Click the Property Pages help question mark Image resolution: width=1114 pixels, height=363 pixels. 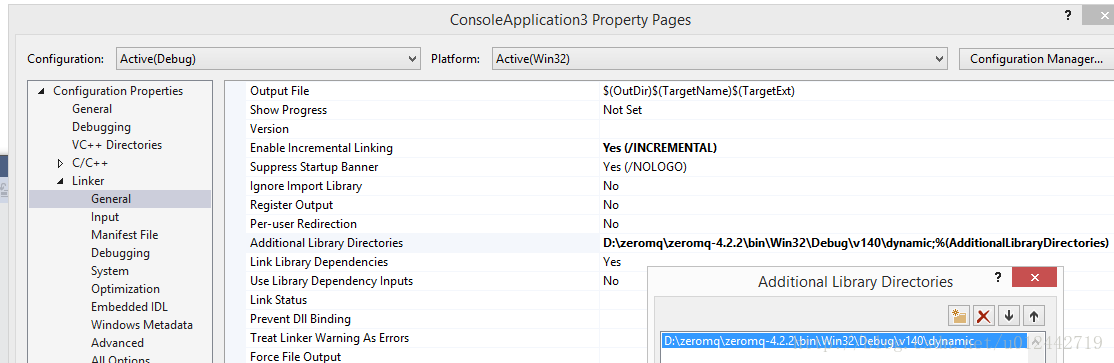tap(1068, 16)
